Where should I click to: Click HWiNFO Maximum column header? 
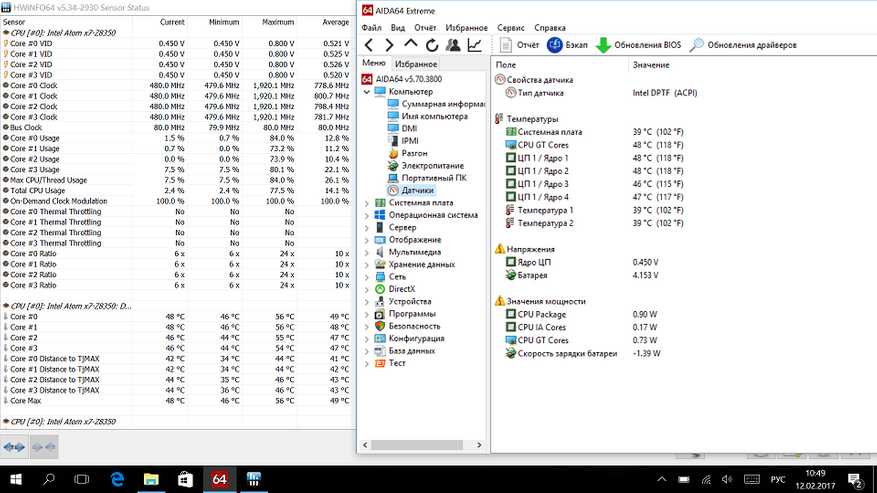[x=269, y=22]
